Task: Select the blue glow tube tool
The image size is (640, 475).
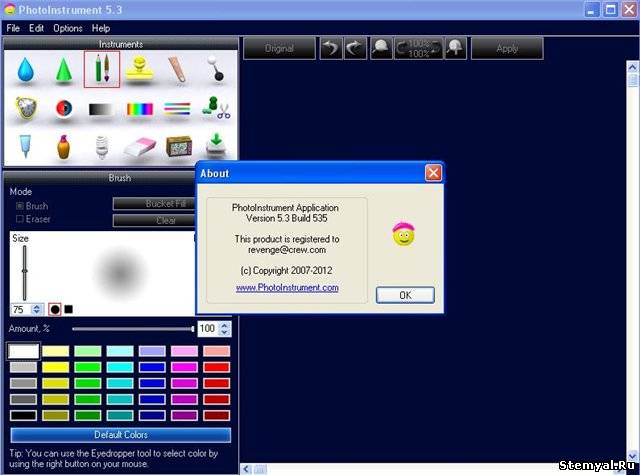Action: click(25, 146)
